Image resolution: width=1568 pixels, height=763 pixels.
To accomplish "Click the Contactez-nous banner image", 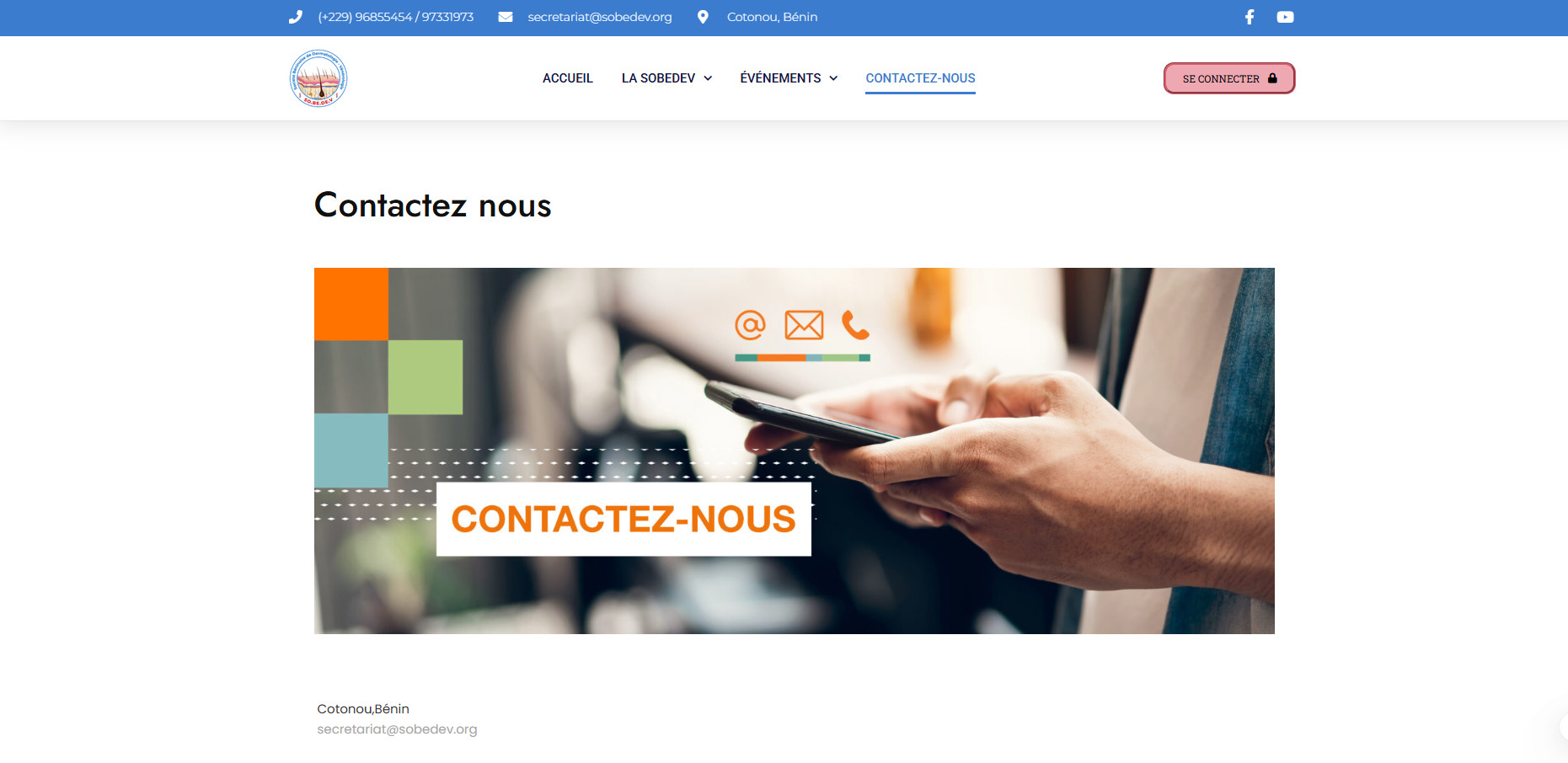I will [795, 451].
